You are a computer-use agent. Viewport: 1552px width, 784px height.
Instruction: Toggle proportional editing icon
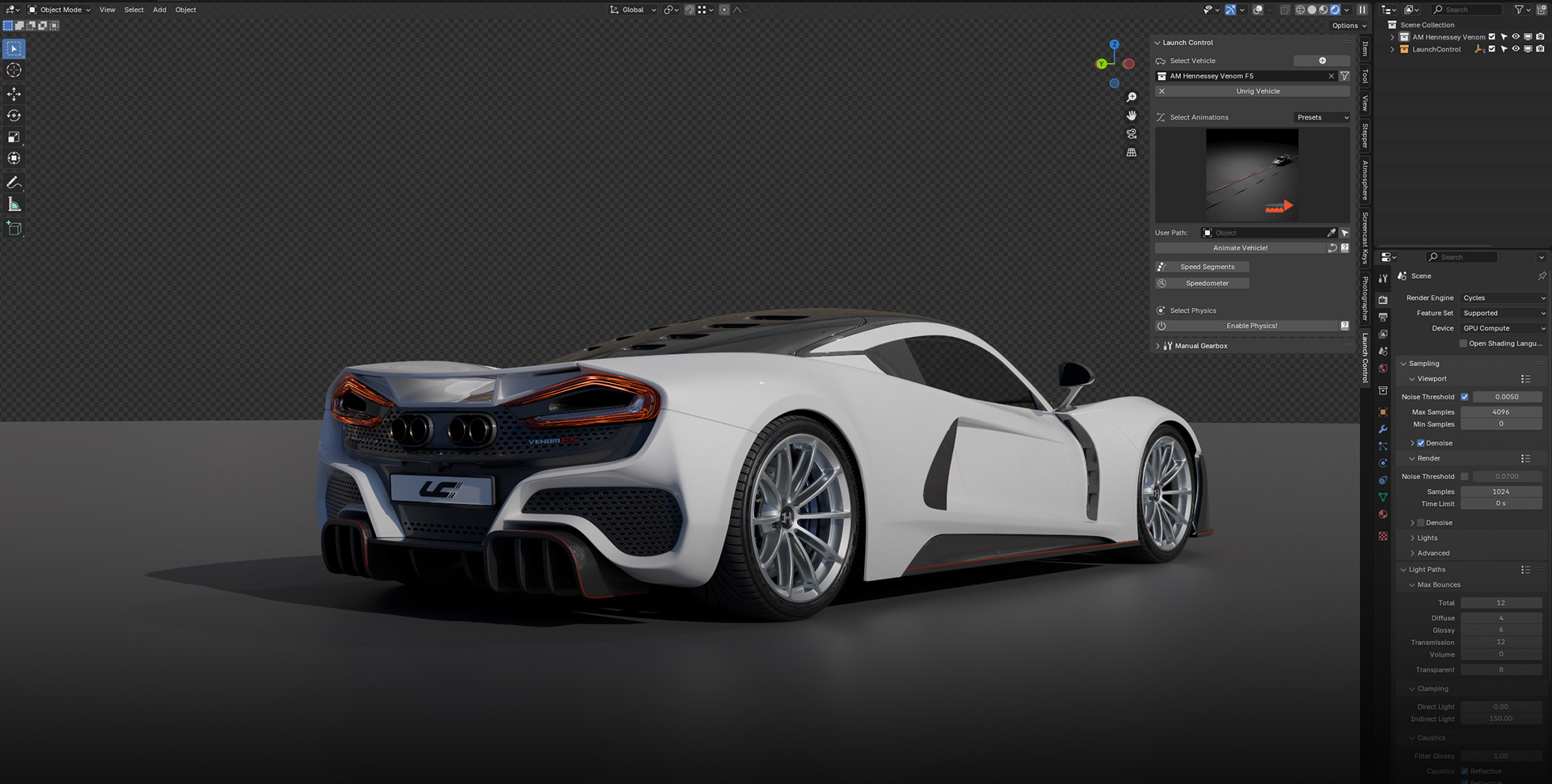click(724, 10)
